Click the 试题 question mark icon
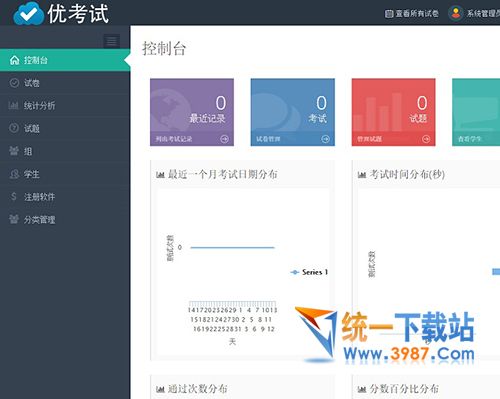The width and height of the screenshot is (500, 399). pos(14,128)
